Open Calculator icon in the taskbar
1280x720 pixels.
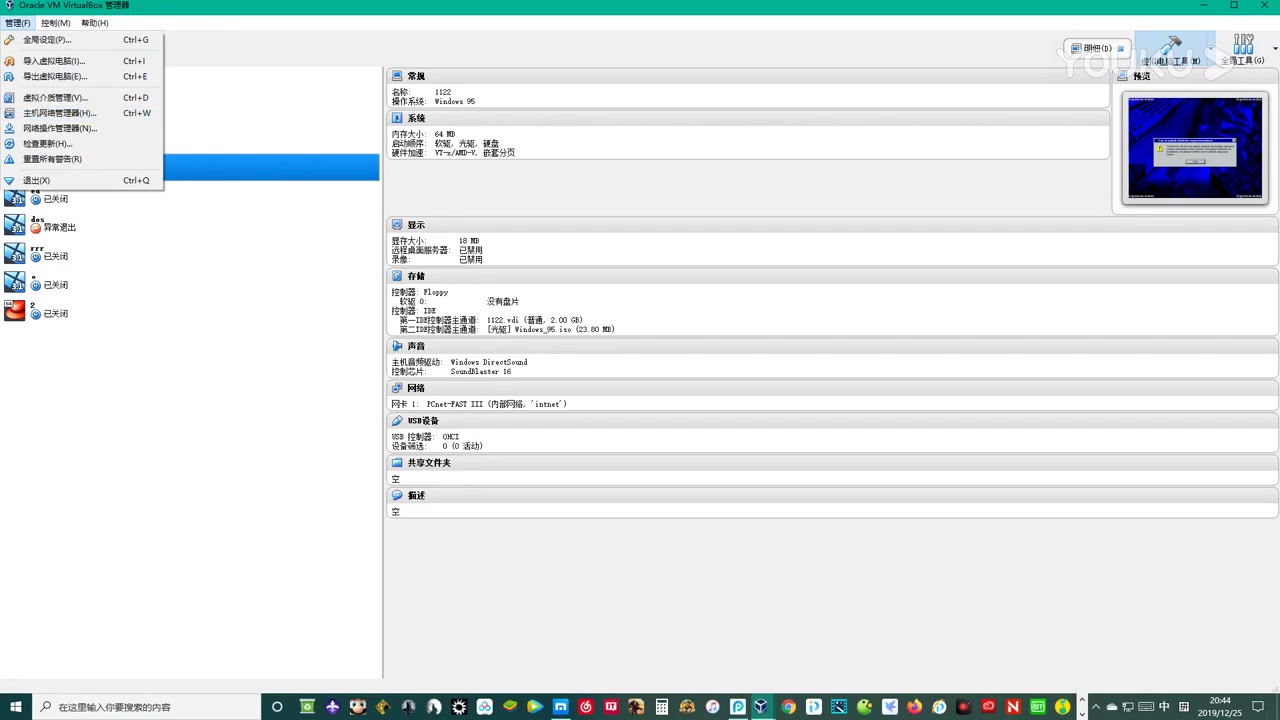tap(661, 707)
